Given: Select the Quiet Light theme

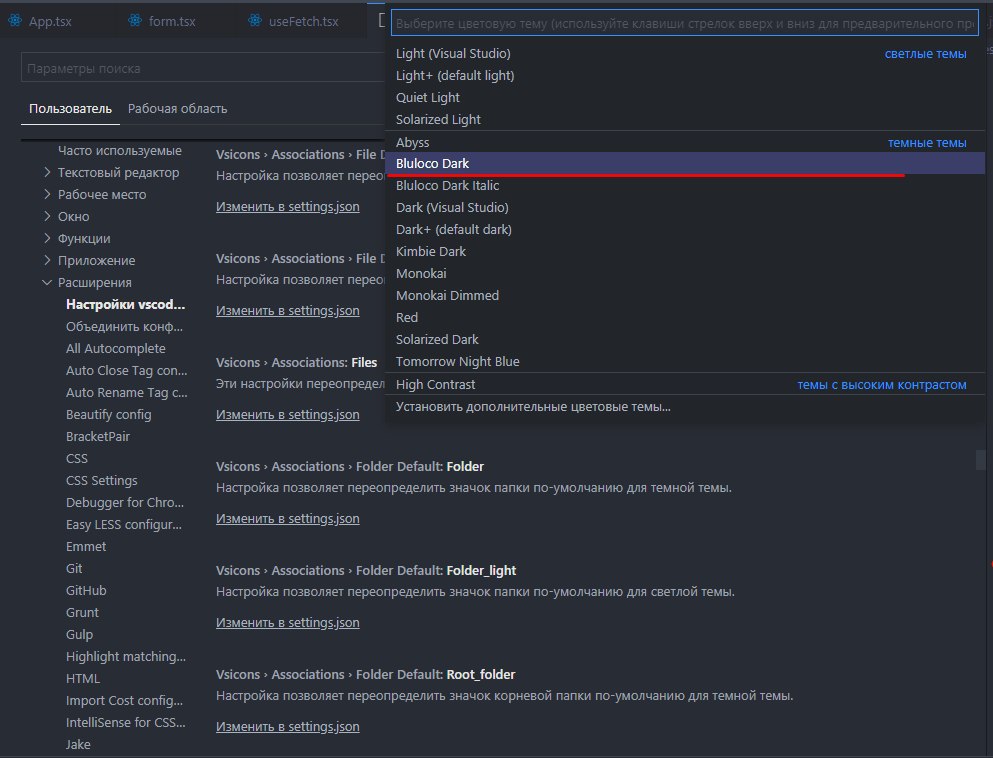Looking at the screenshot, I should (x=685, y=98).
